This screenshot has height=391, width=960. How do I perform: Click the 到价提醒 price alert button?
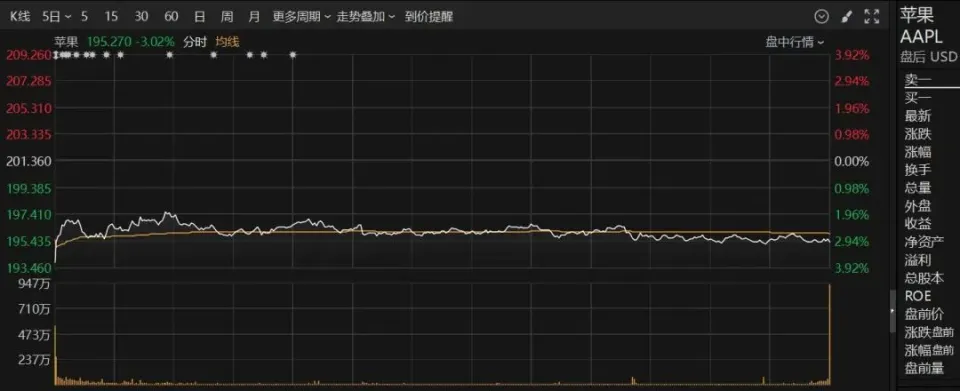coord(429,17)
